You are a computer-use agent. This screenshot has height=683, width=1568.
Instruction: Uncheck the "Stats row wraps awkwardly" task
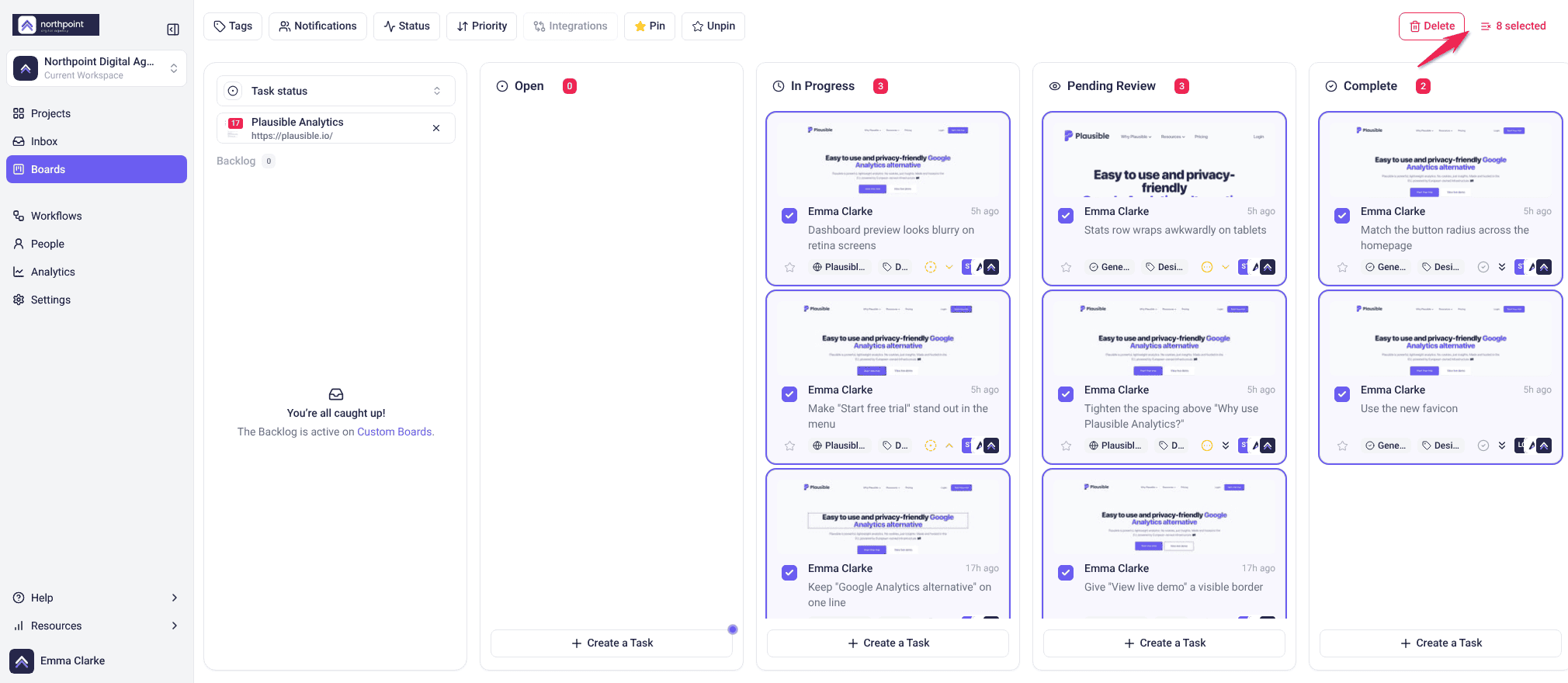[x=1066, y=216]
